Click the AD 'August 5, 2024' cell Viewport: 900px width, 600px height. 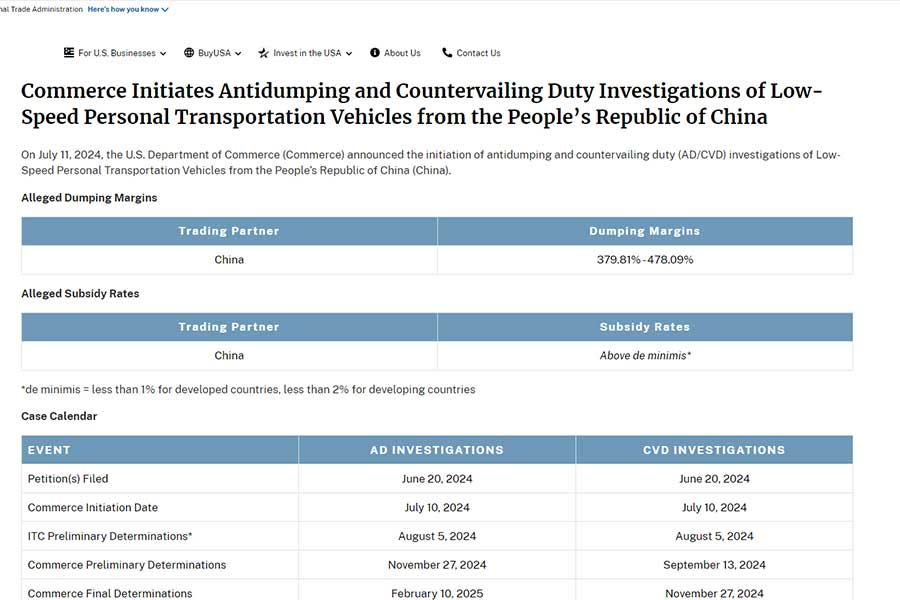click(437, 536)
